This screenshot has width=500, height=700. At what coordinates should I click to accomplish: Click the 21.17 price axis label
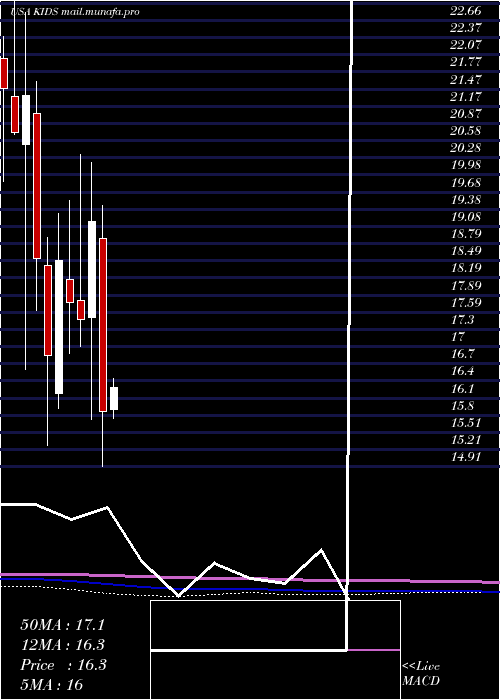(465, 97)
